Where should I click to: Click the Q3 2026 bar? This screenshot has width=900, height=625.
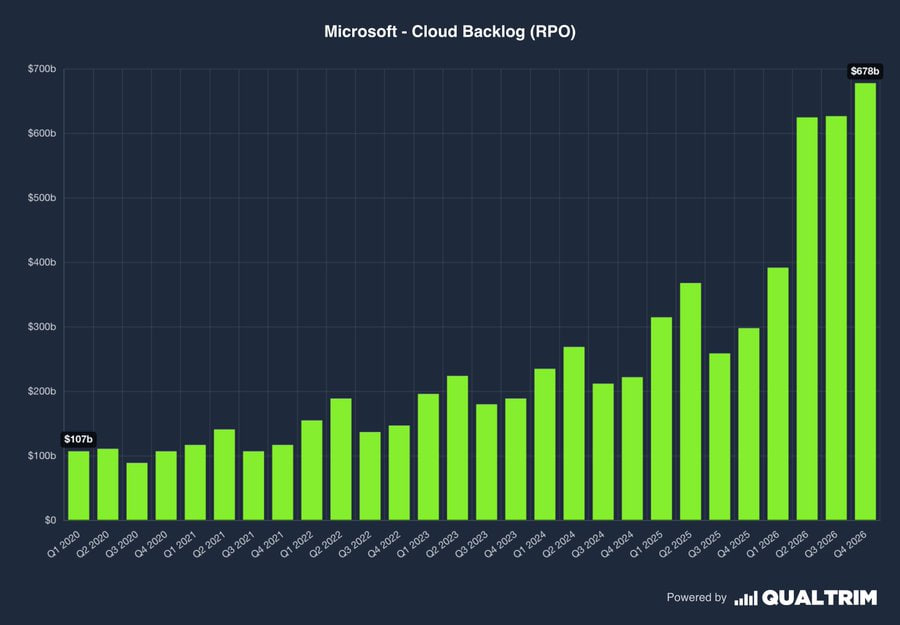[x=836, y=318]
